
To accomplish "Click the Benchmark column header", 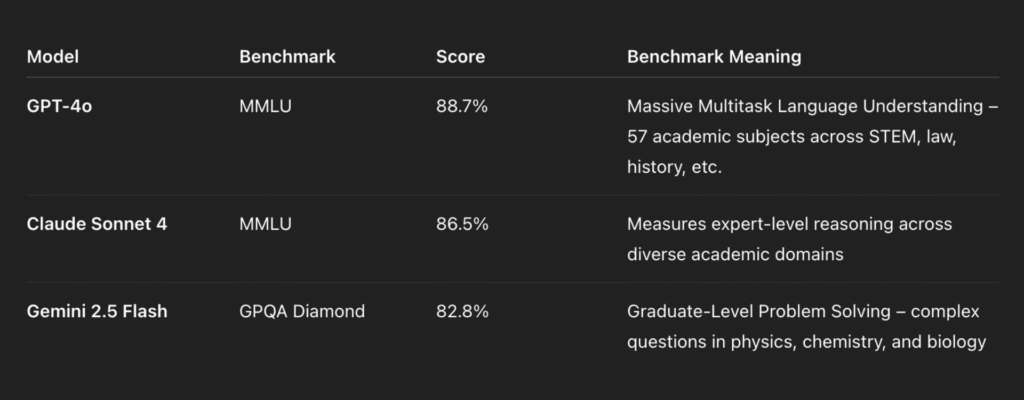I will pos(287,57).
